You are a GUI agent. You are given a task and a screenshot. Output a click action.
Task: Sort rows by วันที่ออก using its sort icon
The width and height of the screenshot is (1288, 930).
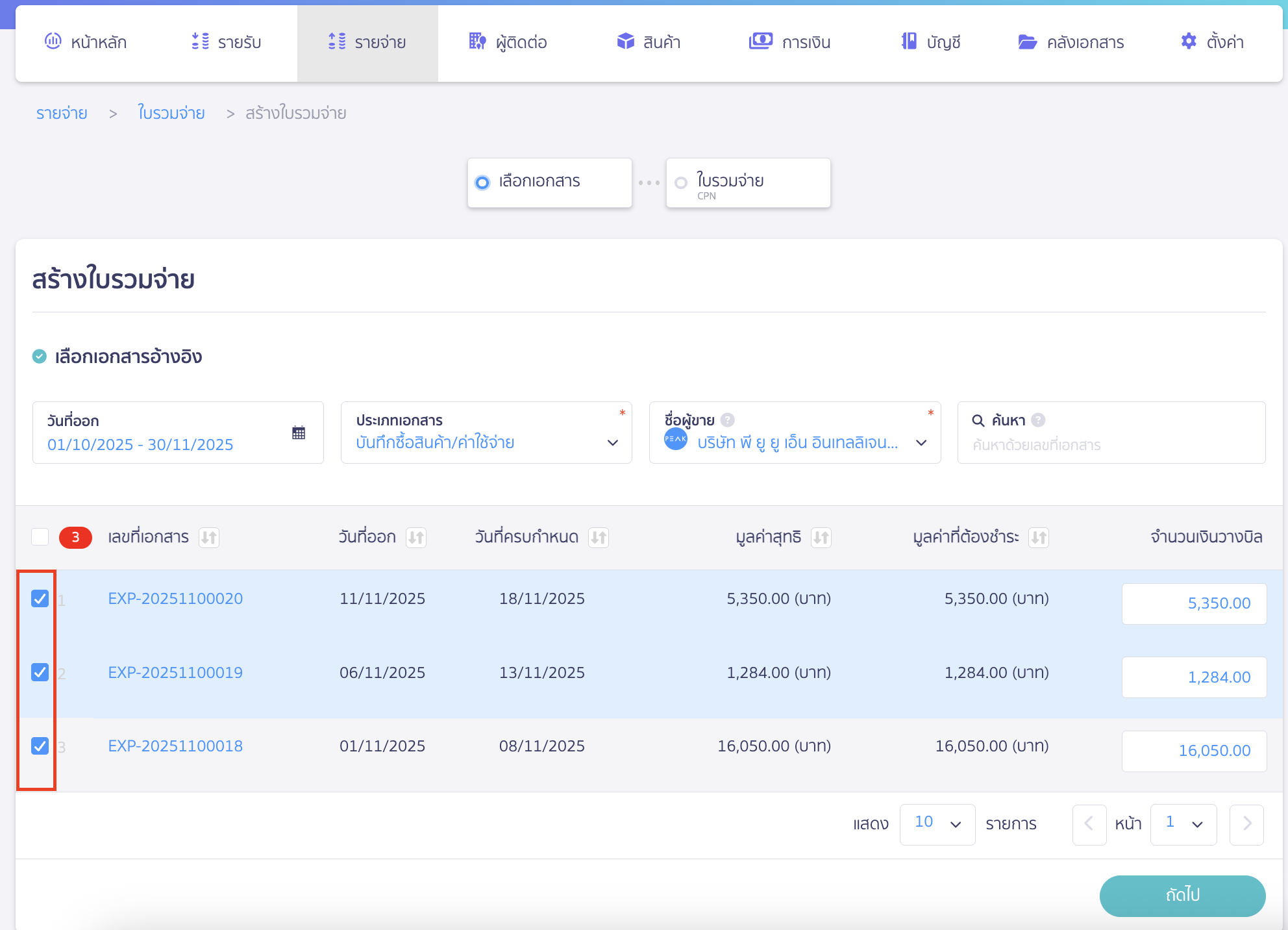point(417,538)
